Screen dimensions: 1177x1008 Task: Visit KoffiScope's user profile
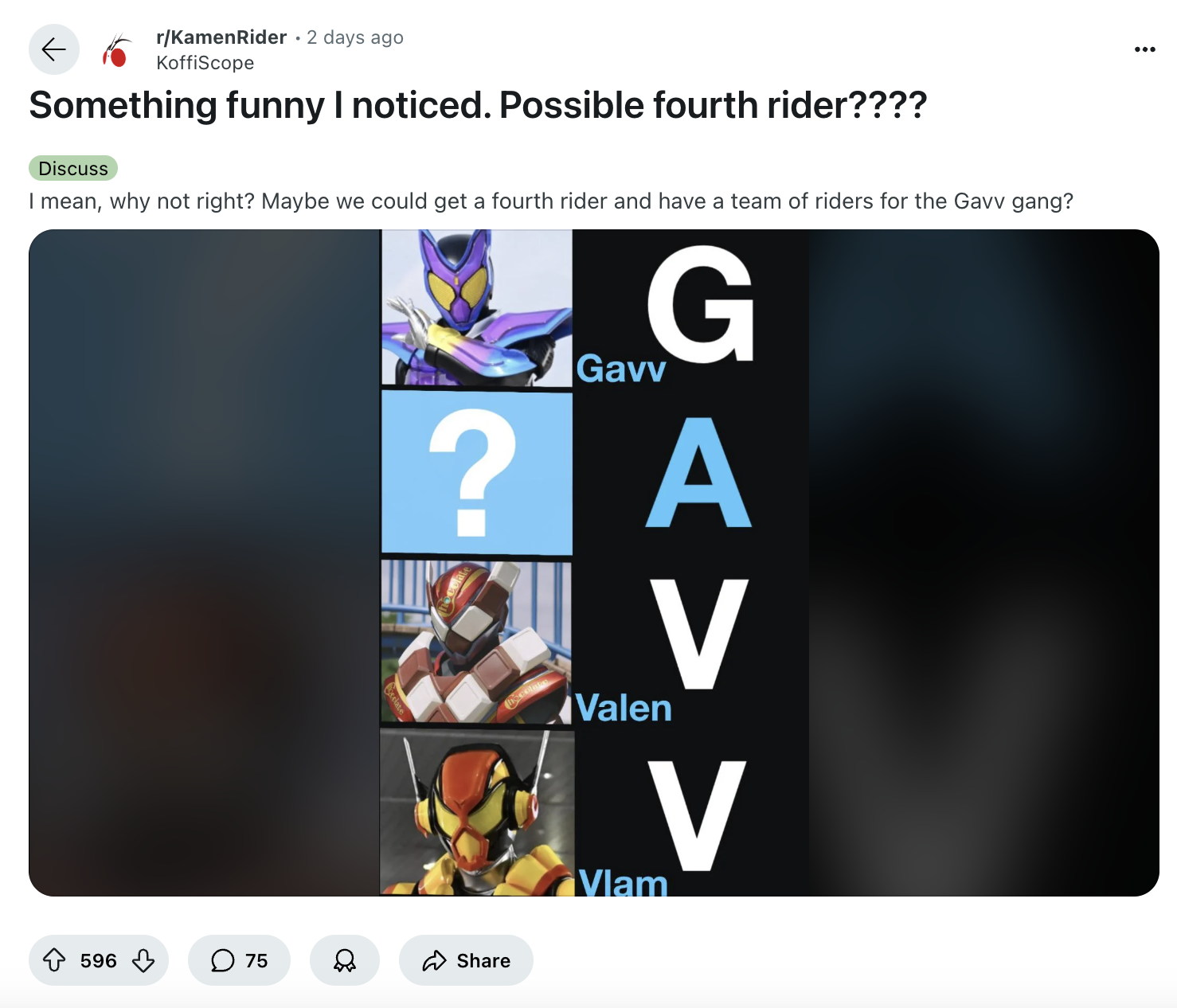click(205, 63)
